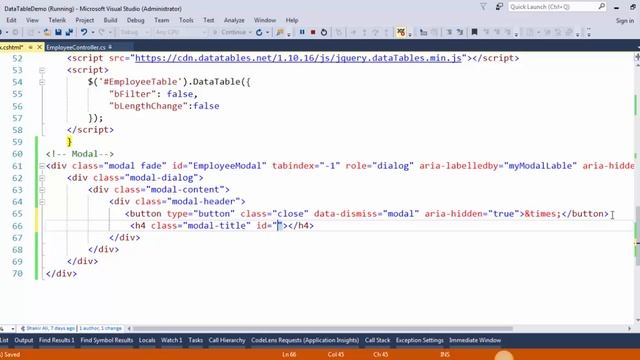Screen dimensions: 640x360
Task: Open the Build menu
Action: [110, 20]
